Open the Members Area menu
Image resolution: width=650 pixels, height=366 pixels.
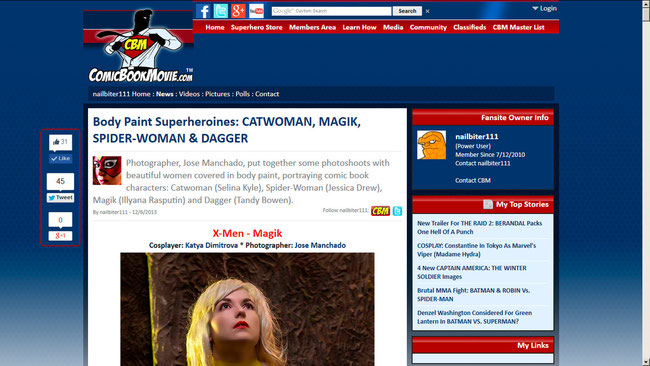tap(313, 27)
